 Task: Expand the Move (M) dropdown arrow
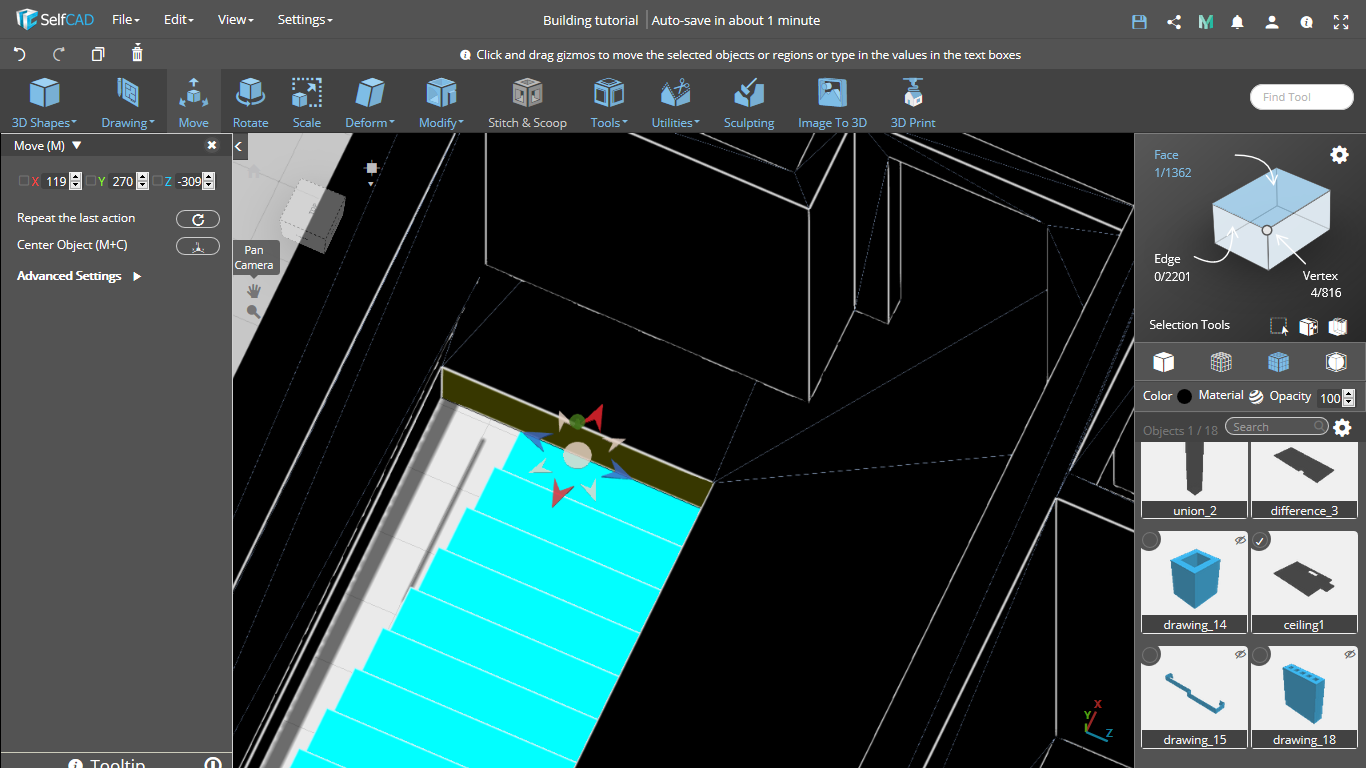click(77, 146)
